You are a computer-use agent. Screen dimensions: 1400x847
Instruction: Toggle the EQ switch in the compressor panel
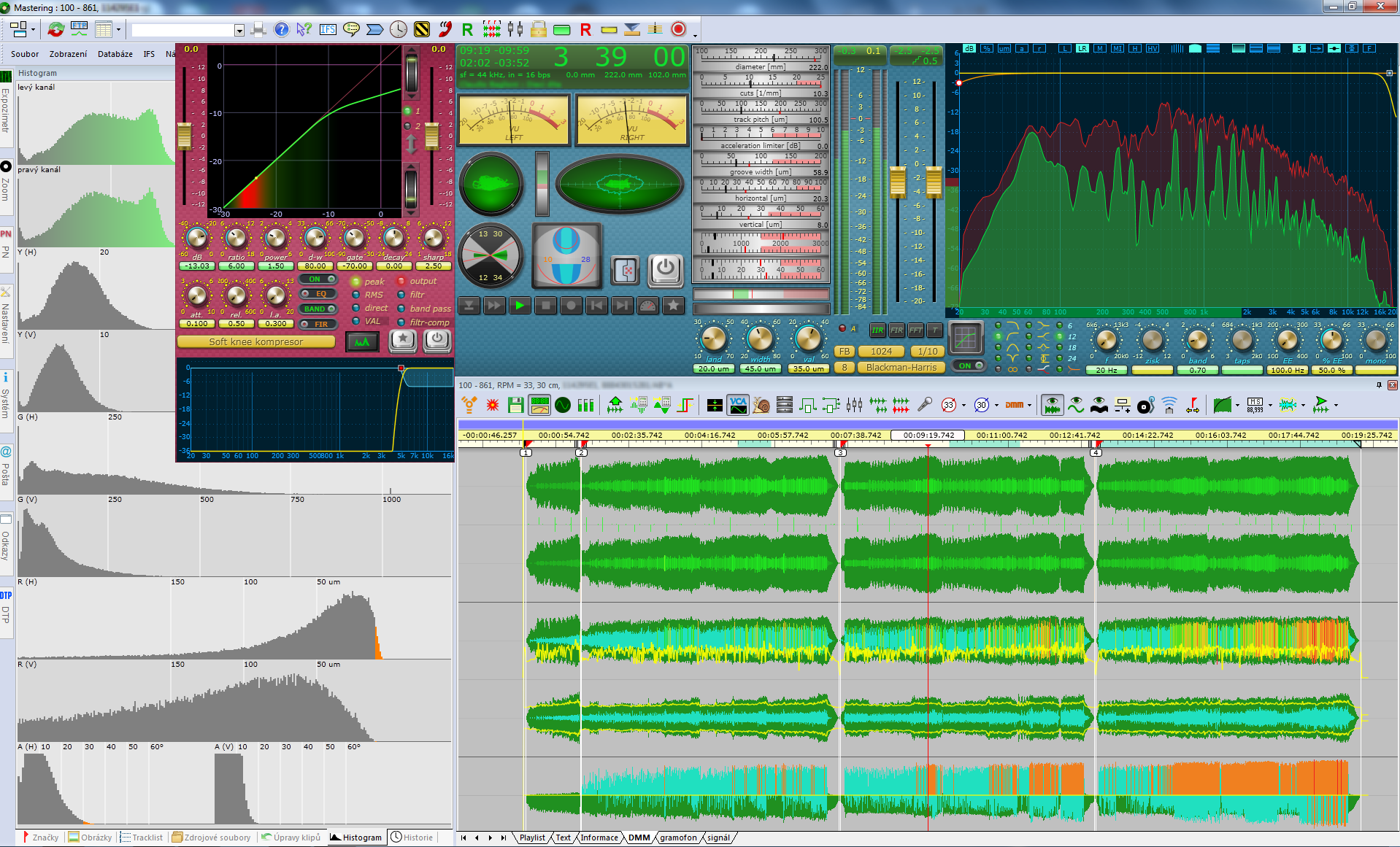click(x=318, y=294)
